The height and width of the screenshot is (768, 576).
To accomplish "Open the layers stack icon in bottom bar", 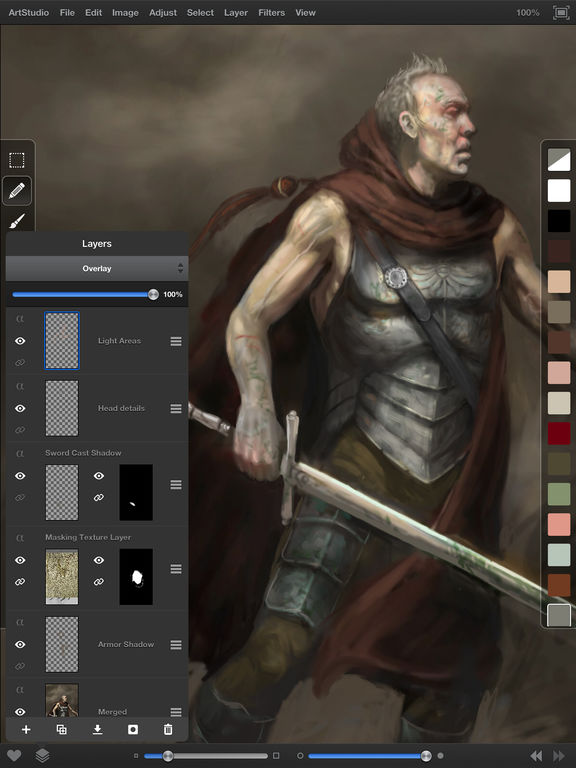I will [x=43, y=755].
